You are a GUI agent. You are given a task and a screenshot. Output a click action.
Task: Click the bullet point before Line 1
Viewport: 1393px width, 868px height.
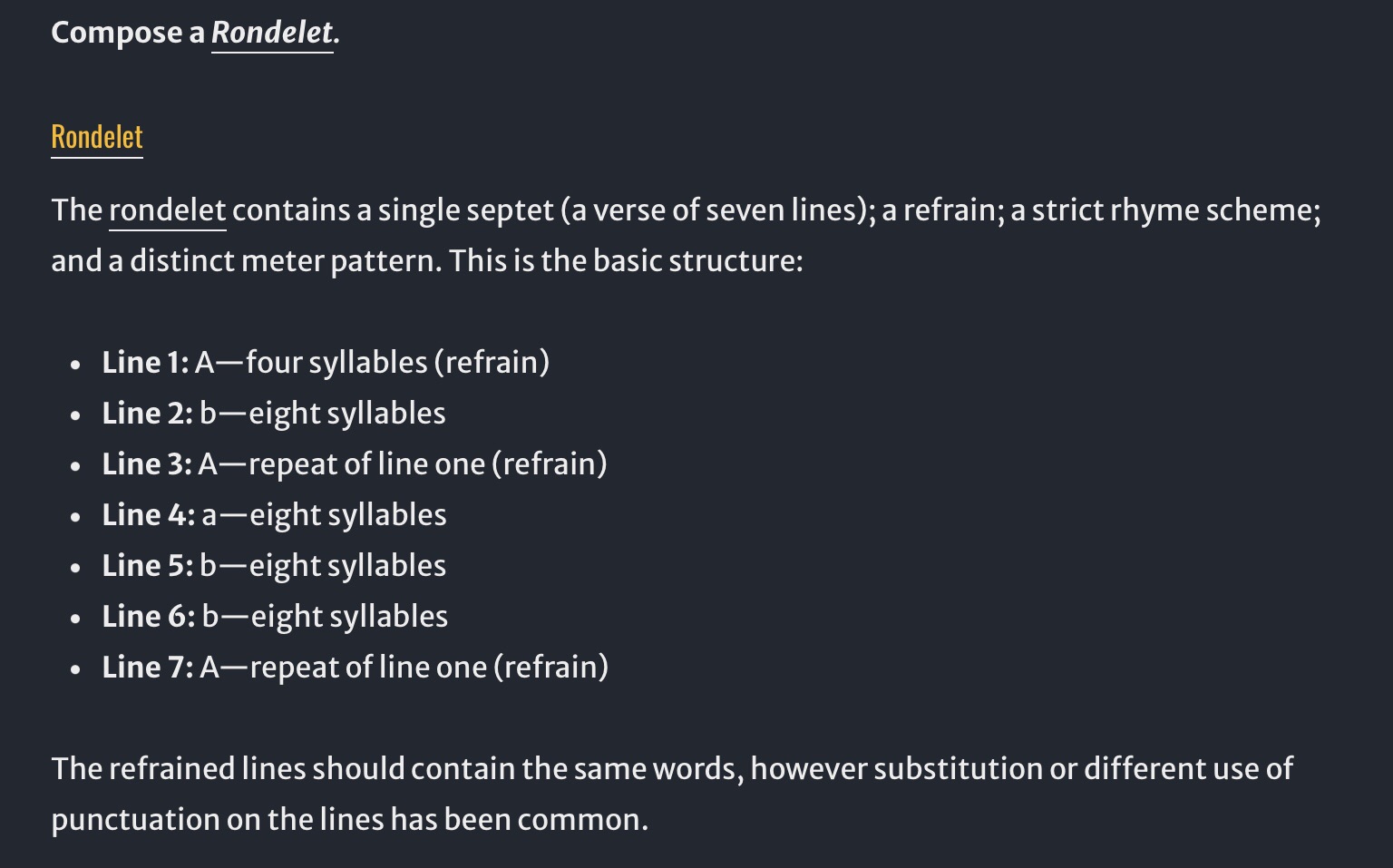[x=75, y=365]
